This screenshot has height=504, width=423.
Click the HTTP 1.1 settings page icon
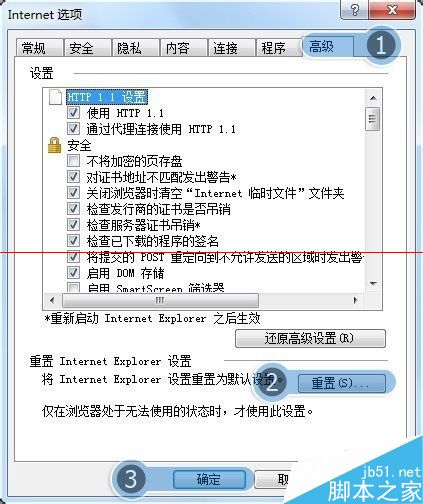pyautogui.click(x=55, y=97)
